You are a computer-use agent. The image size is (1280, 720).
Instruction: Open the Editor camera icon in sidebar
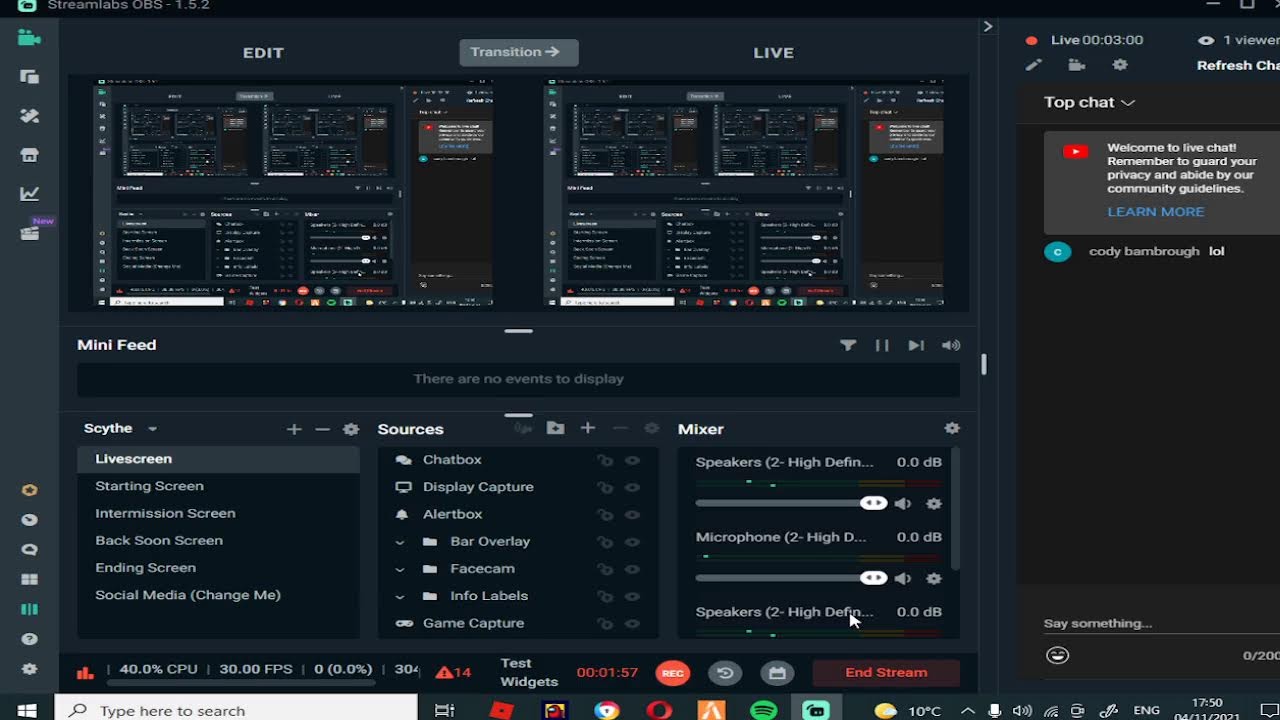29,38
